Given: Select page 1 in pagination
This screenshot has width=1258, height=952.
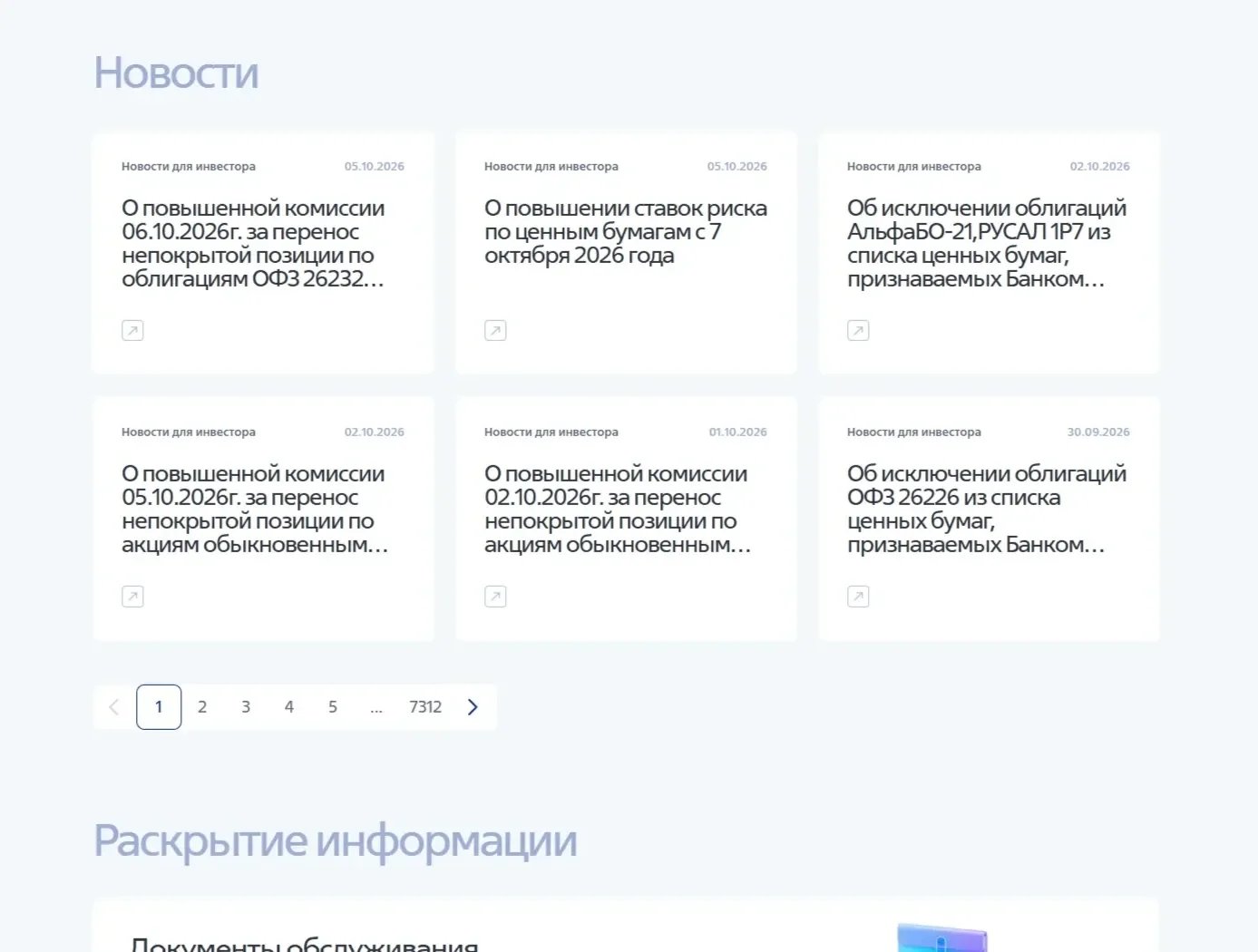Looking at the screenshot, I should pos(159,707).
